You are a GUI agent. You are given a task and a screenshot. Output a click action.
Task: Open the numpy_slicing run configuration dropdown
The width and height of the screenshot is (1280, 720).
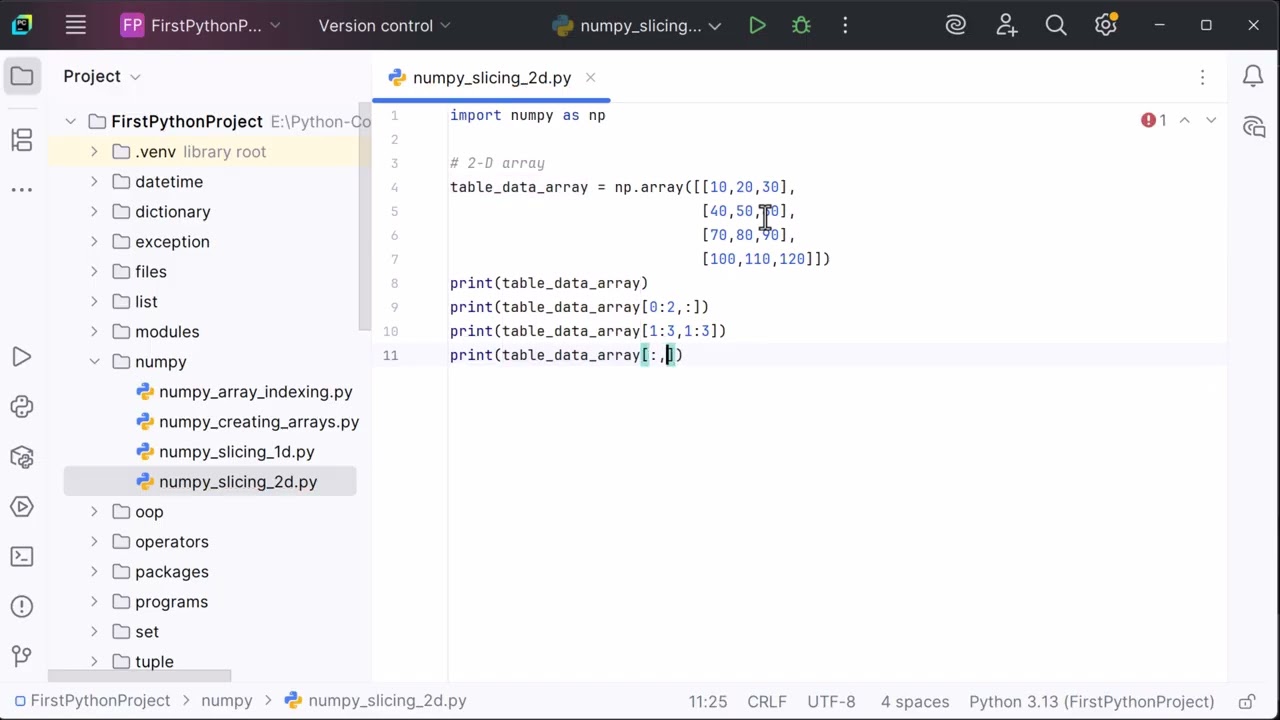tap(637, 26)
